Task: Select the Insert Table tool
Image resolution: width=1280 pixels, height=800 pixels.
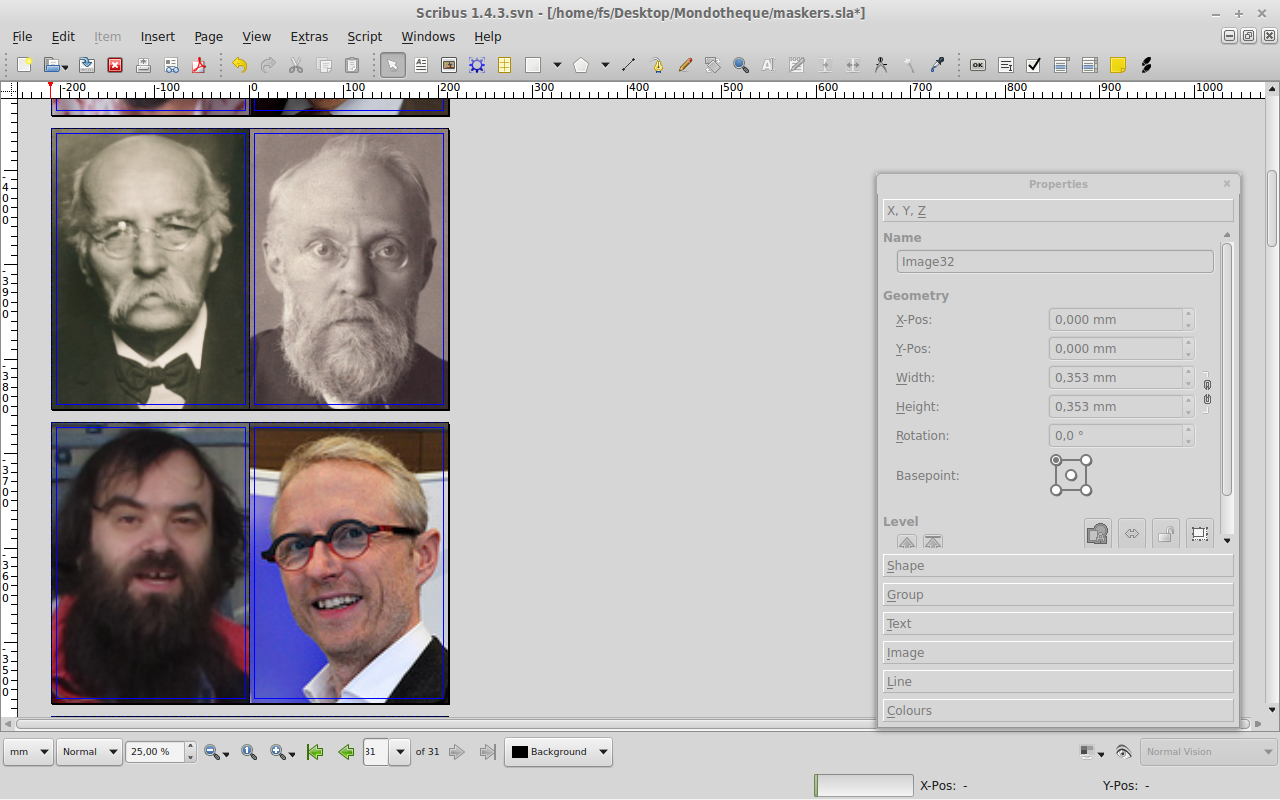Action: 505,65
